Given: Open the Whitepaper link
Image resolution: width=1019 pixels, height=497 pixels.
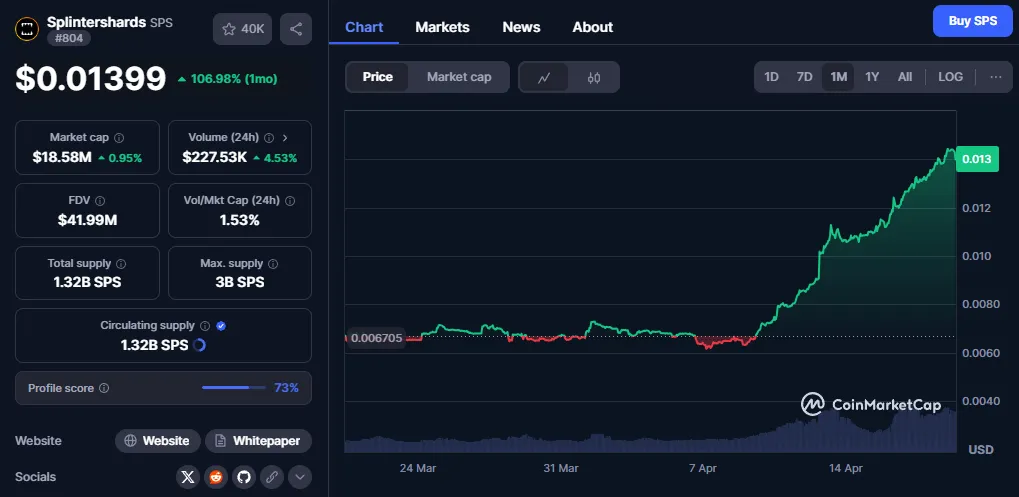Looking at the screenshot, I should tap(259, 440).
